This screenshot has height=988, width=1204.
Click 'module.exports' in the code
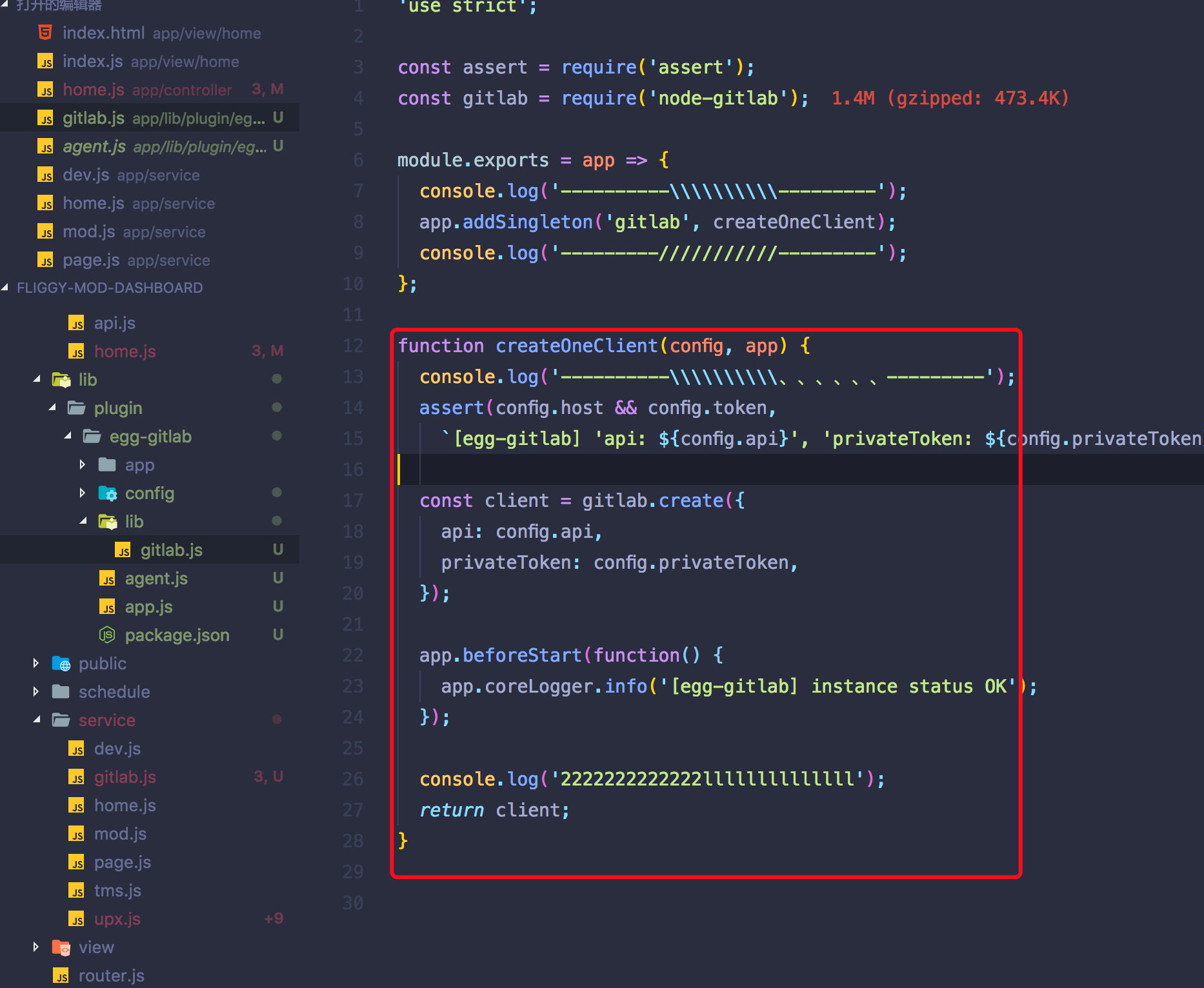[473, 160]
